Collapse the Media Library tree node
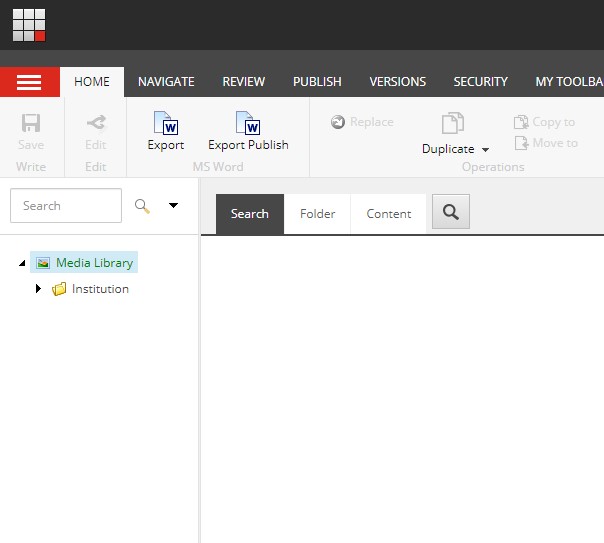The width and height of the screenshot is (604, 543). [x=22, y=263]
